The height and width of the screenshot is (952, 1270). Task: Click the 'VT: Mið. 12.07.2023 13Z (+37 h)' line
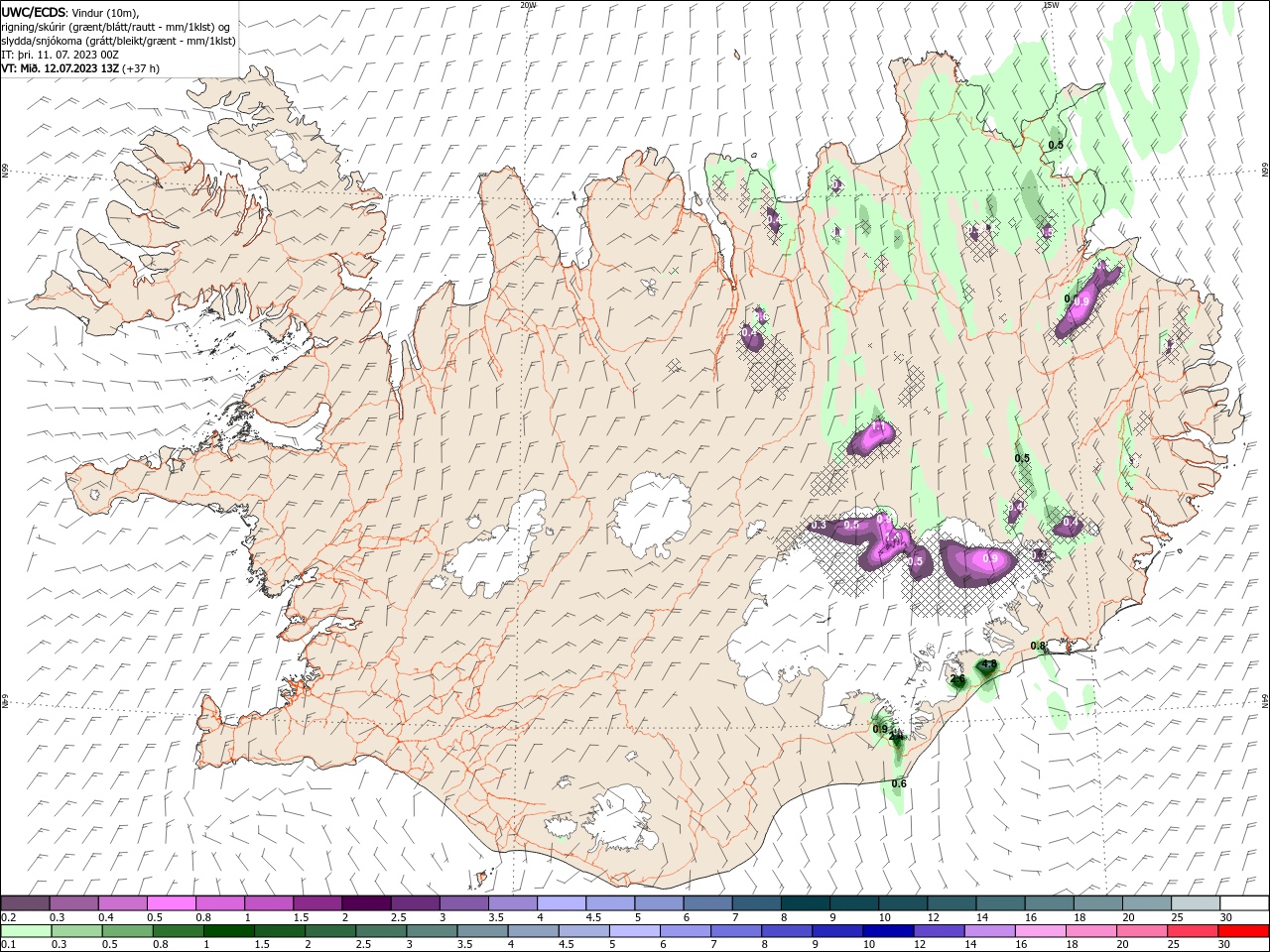click(80, 68)
